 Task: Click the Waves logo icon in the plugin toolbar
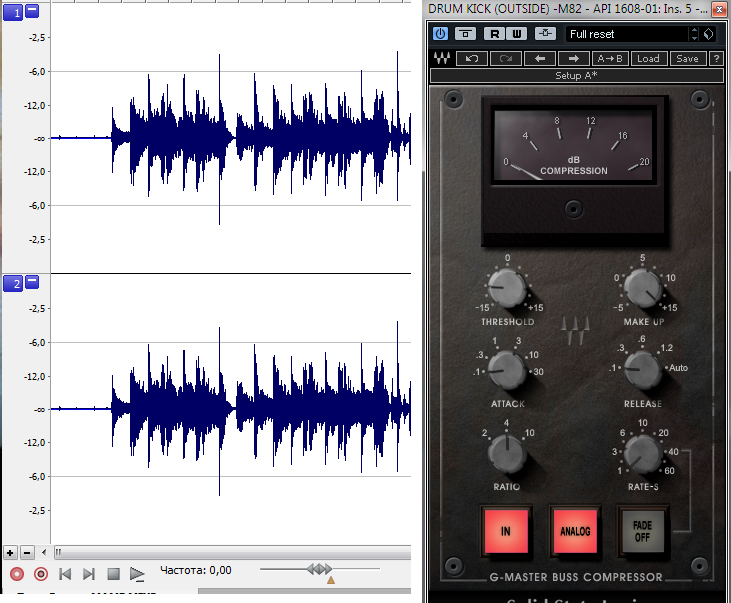(x=441, y=58)
